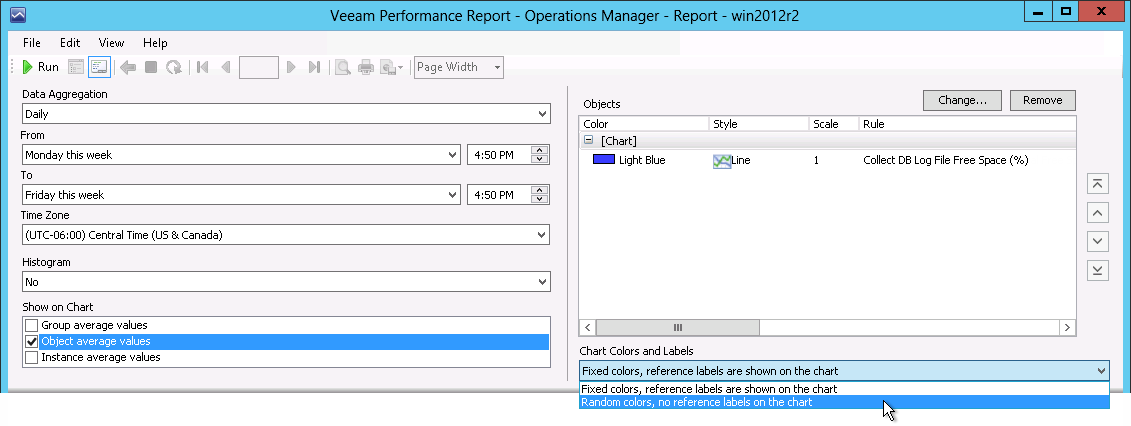1131x426 pixels.
Task: Click the objects list horizontal scrollbar thumb
Action: [678, 327]
